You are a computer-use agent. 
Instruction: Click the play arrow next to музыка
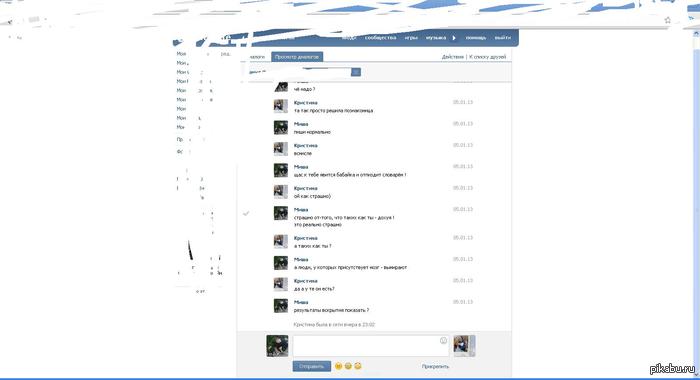[454, 38]
